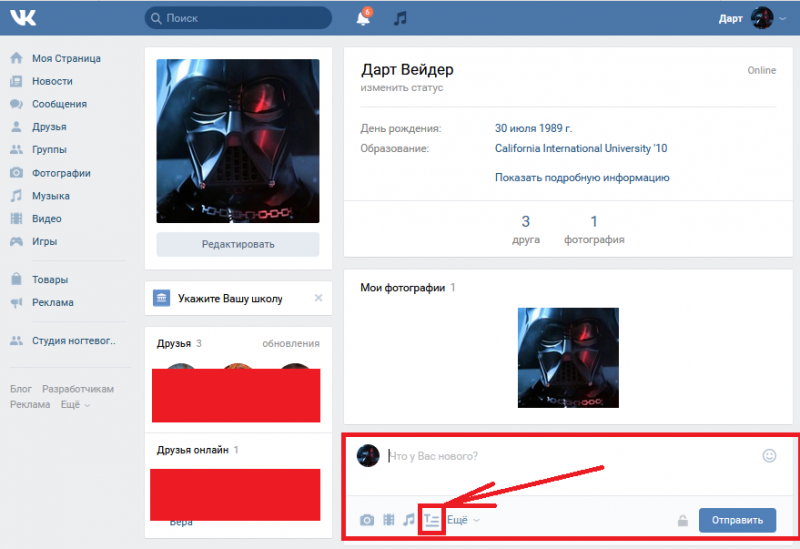Attach a video using the film icon in post box

pyautogui.click(x=389, y=520)
